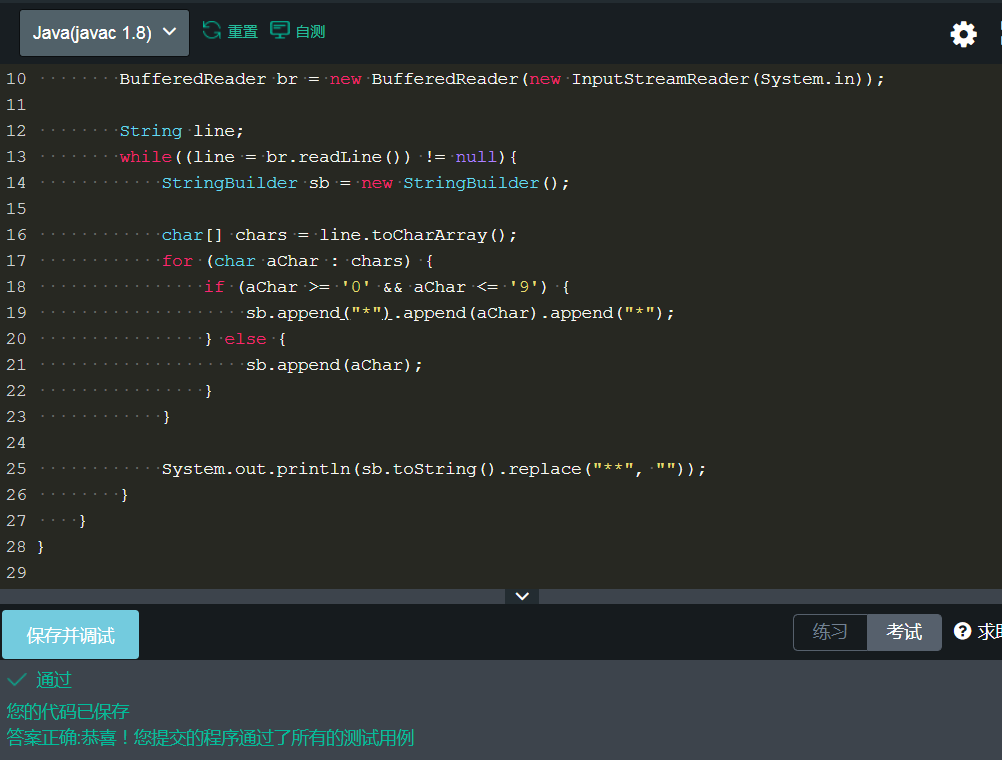The image size is (1002, 760).
Task: Click line number 13 in gutter
Action: click(x=16, y=157)
